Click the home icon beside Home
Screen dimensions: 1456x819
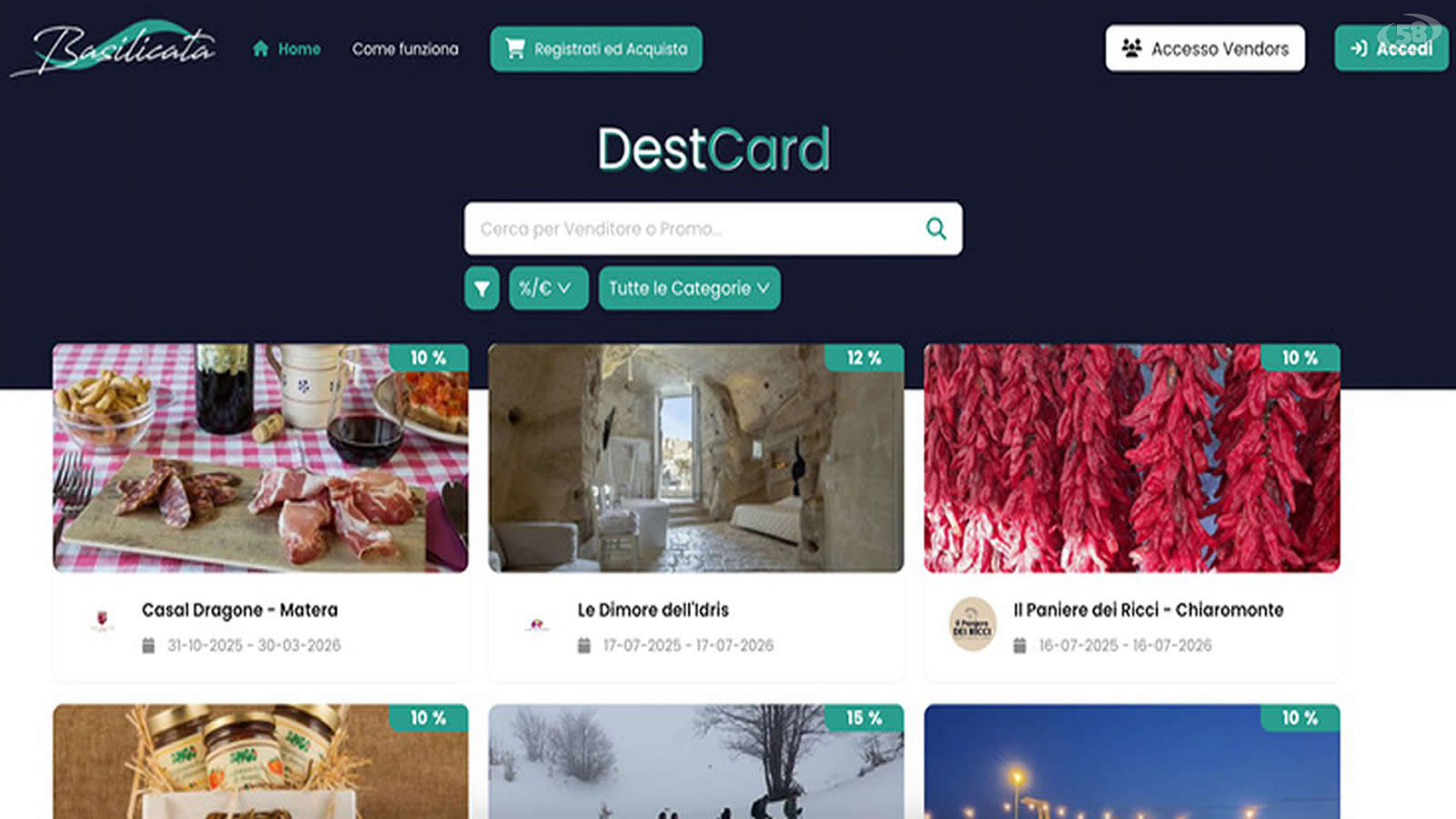point(260,48)
